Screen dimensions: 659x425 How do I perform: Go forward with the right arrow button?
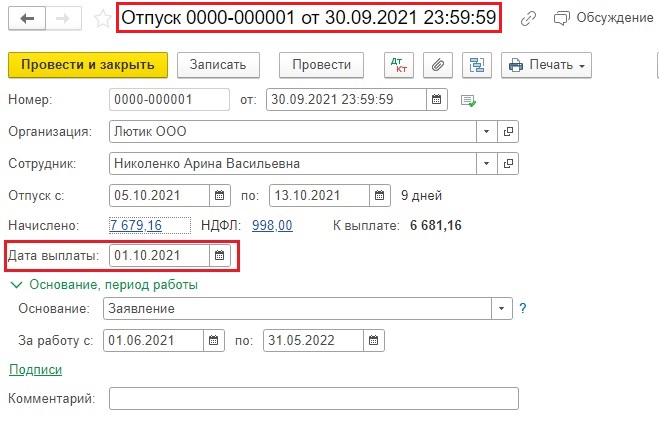coord(63,18)
